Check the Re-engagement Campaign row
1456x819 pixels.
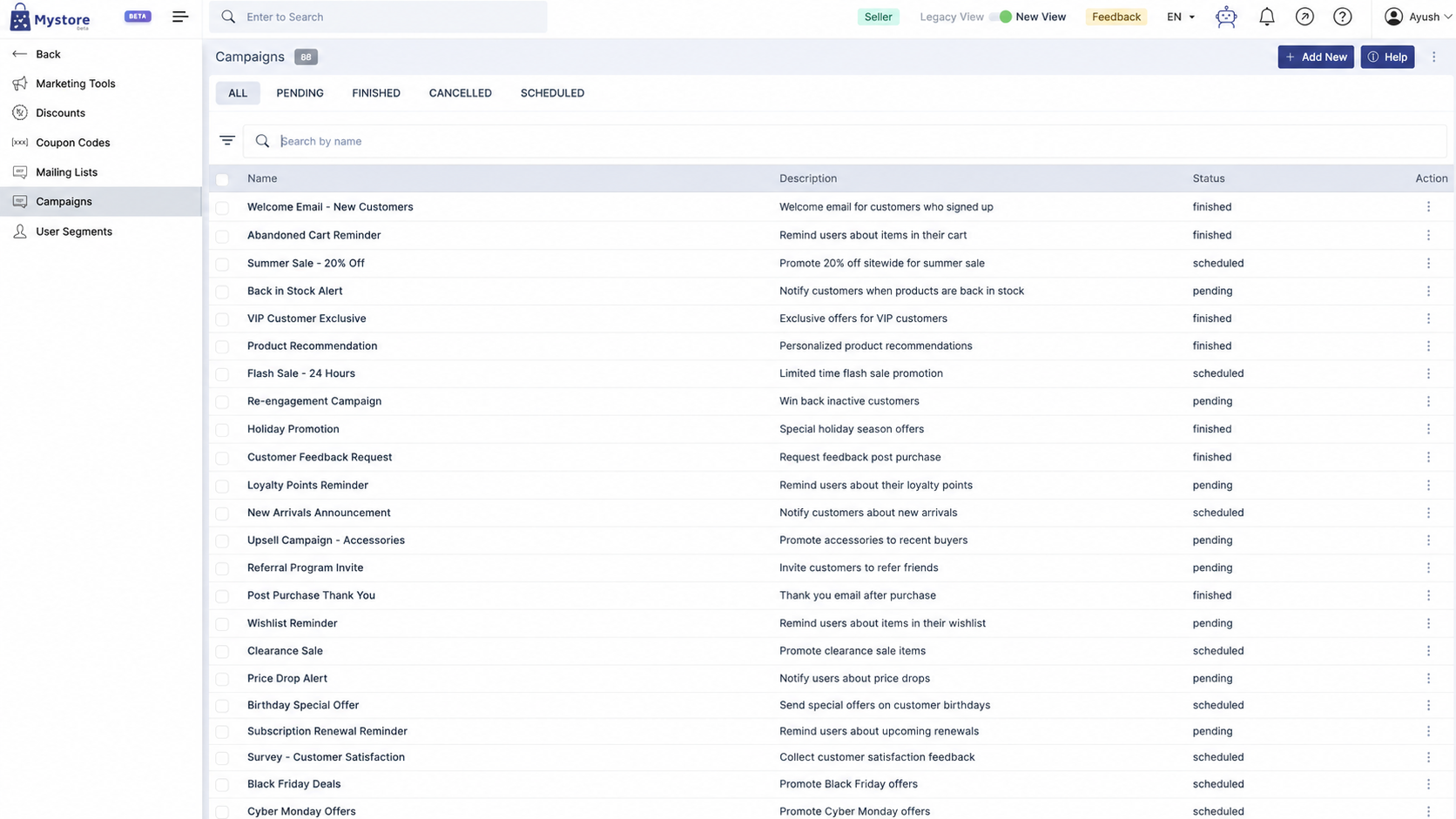pos(222,402)
